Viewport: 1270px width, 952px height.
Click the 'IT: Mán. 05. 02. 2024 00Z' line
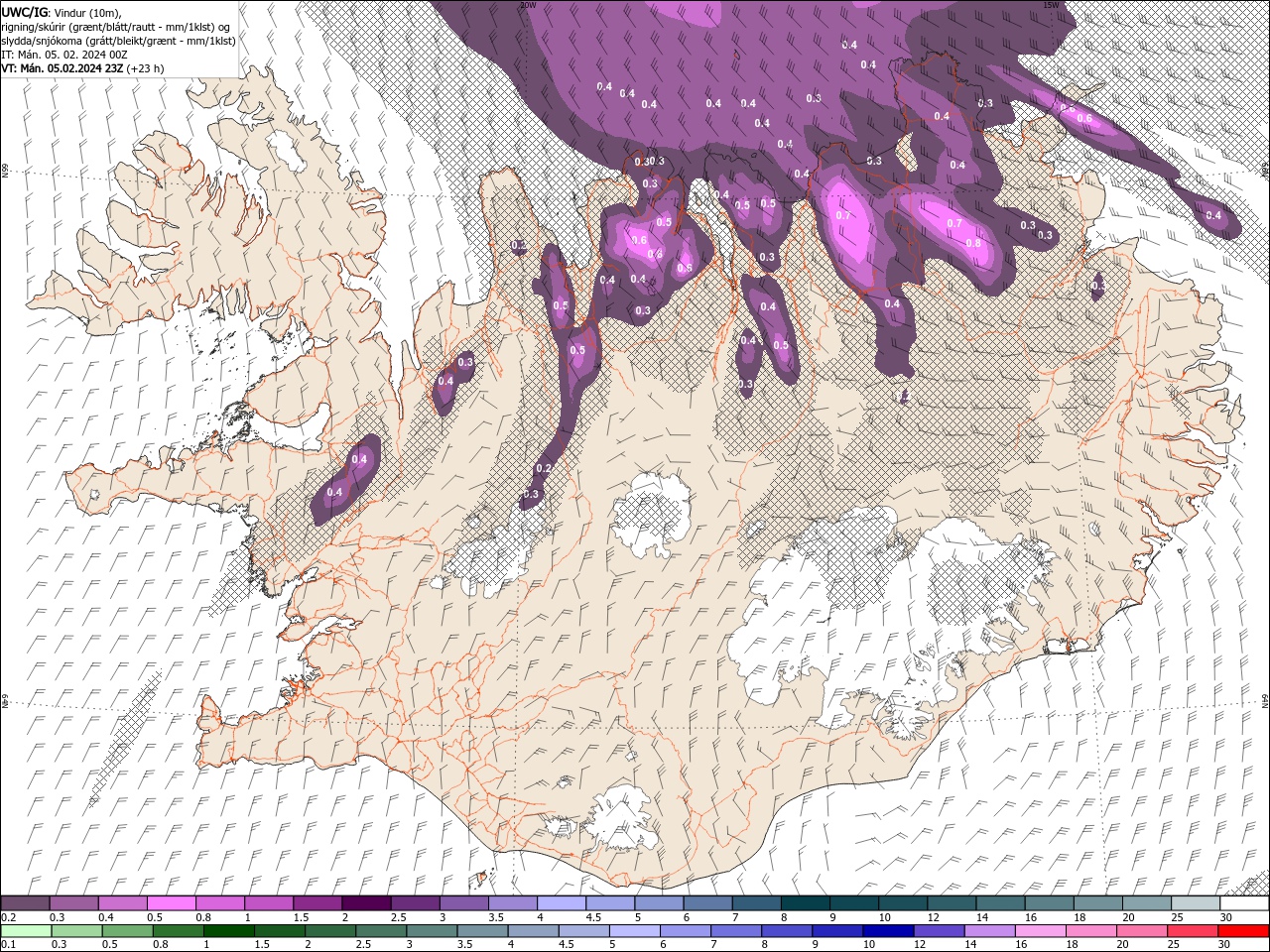[x=65, y=55]
